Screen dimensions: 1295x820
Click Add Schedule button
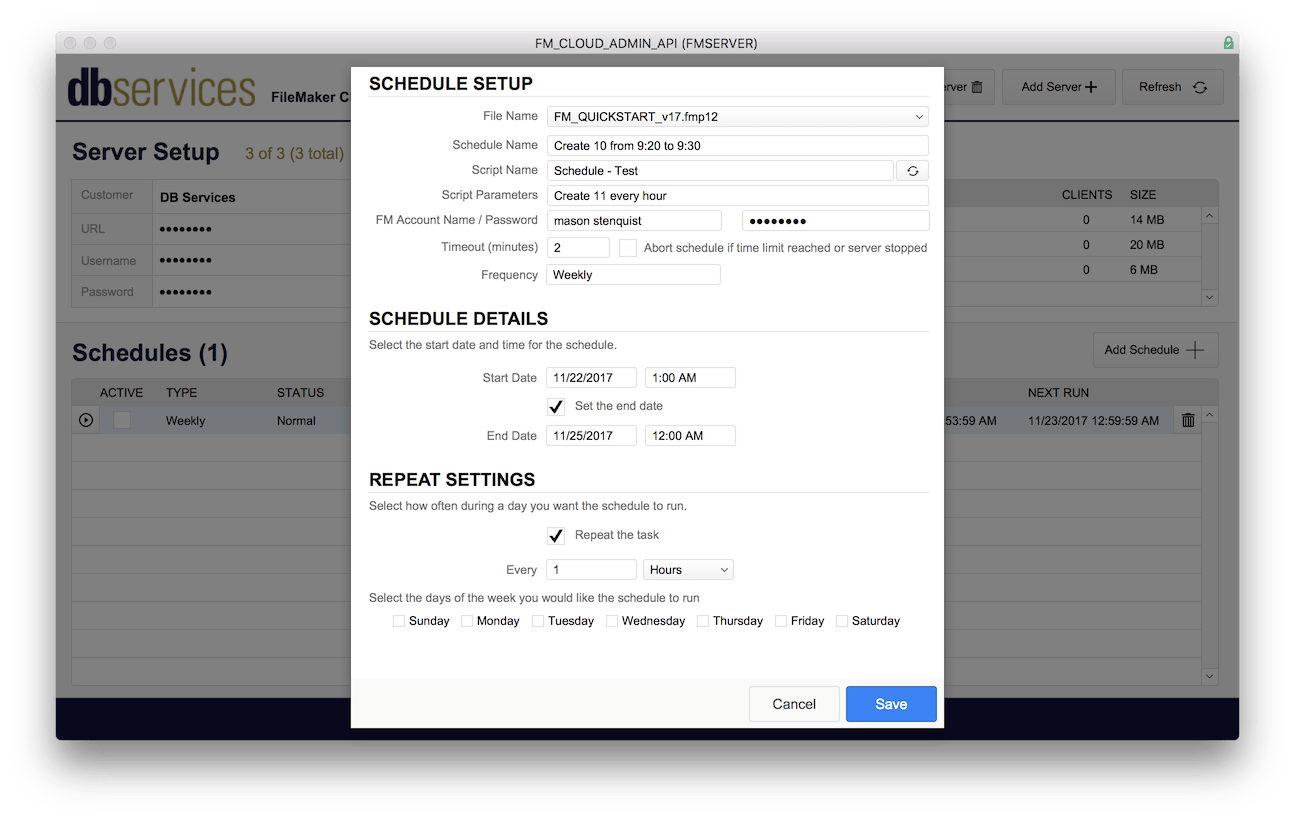[x=1155, y=350]
